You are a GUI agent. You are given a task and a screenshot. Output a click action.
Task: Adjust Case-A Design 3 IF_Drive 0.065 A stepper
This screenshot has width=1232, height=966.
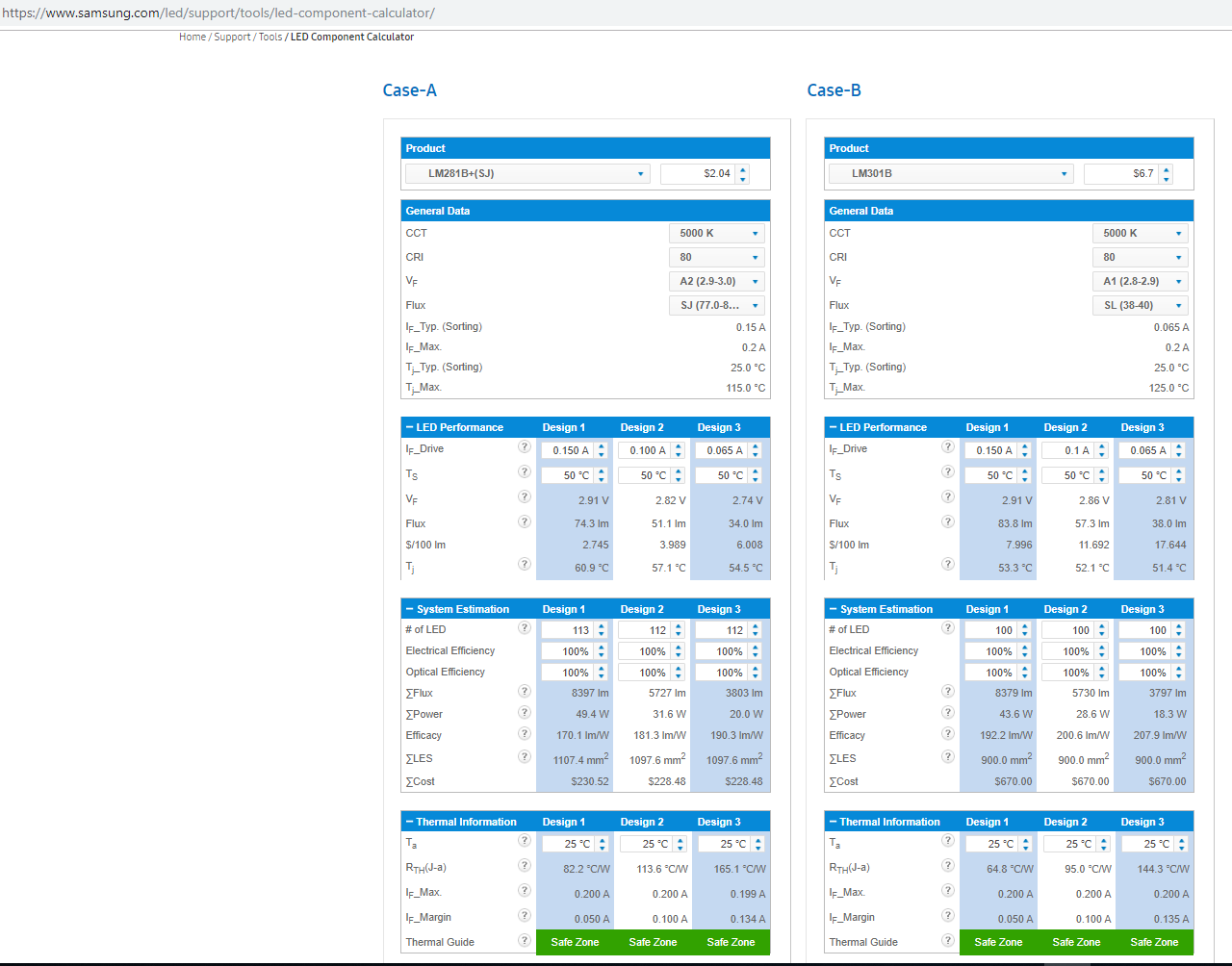[x=755, y=450]
